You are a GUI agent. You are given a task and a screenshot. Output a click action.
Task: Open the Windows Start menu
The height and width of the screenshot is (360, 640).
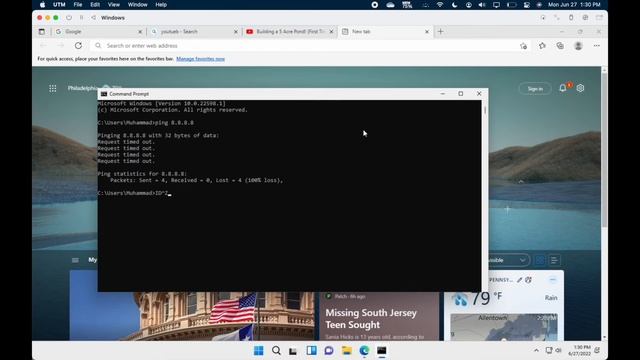pos(258,351)
